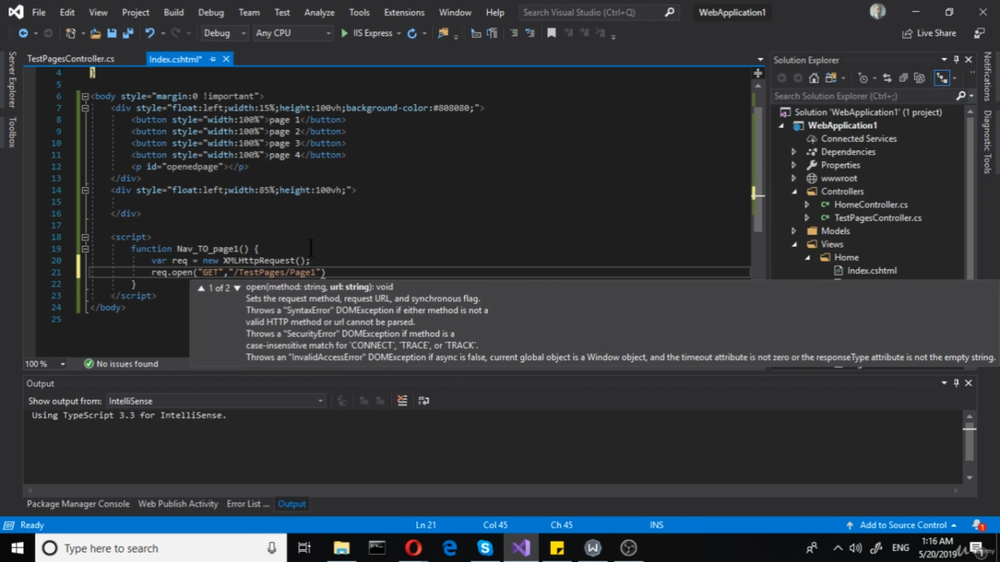Click the Save All toolbar icon
Viewport: 1000px width, 562px height.
pyautogui.click(x=128, y=33)
